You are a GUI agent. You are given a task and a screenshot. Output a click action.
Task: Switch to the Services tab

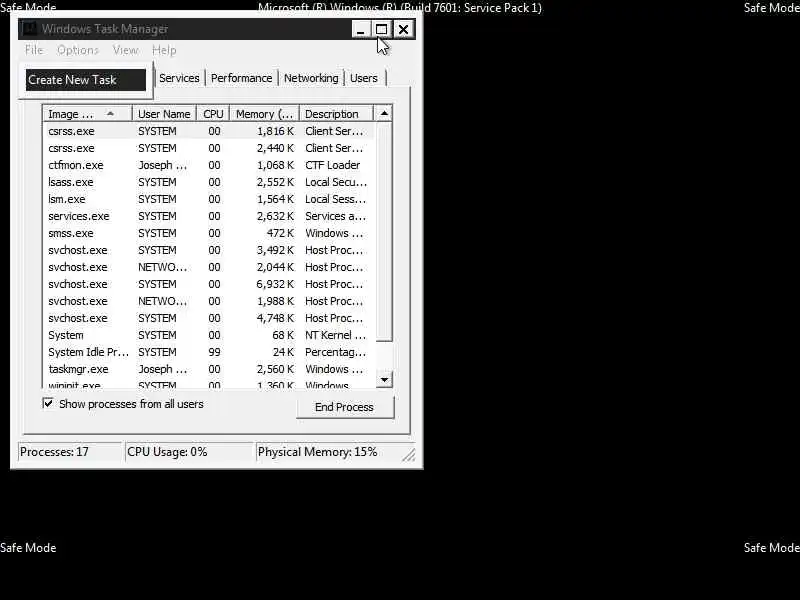coord(179,78)
